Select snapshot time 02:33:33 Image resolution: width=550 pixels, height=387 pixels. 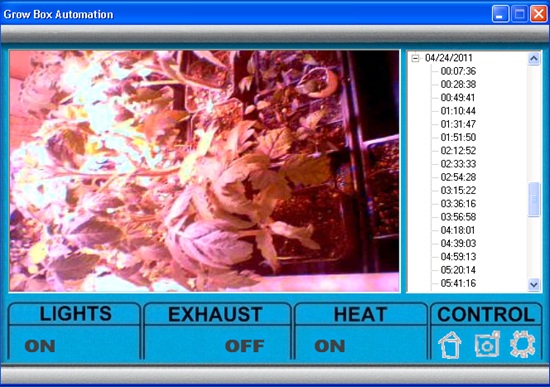pyautogui.click(x=458, y=164)
